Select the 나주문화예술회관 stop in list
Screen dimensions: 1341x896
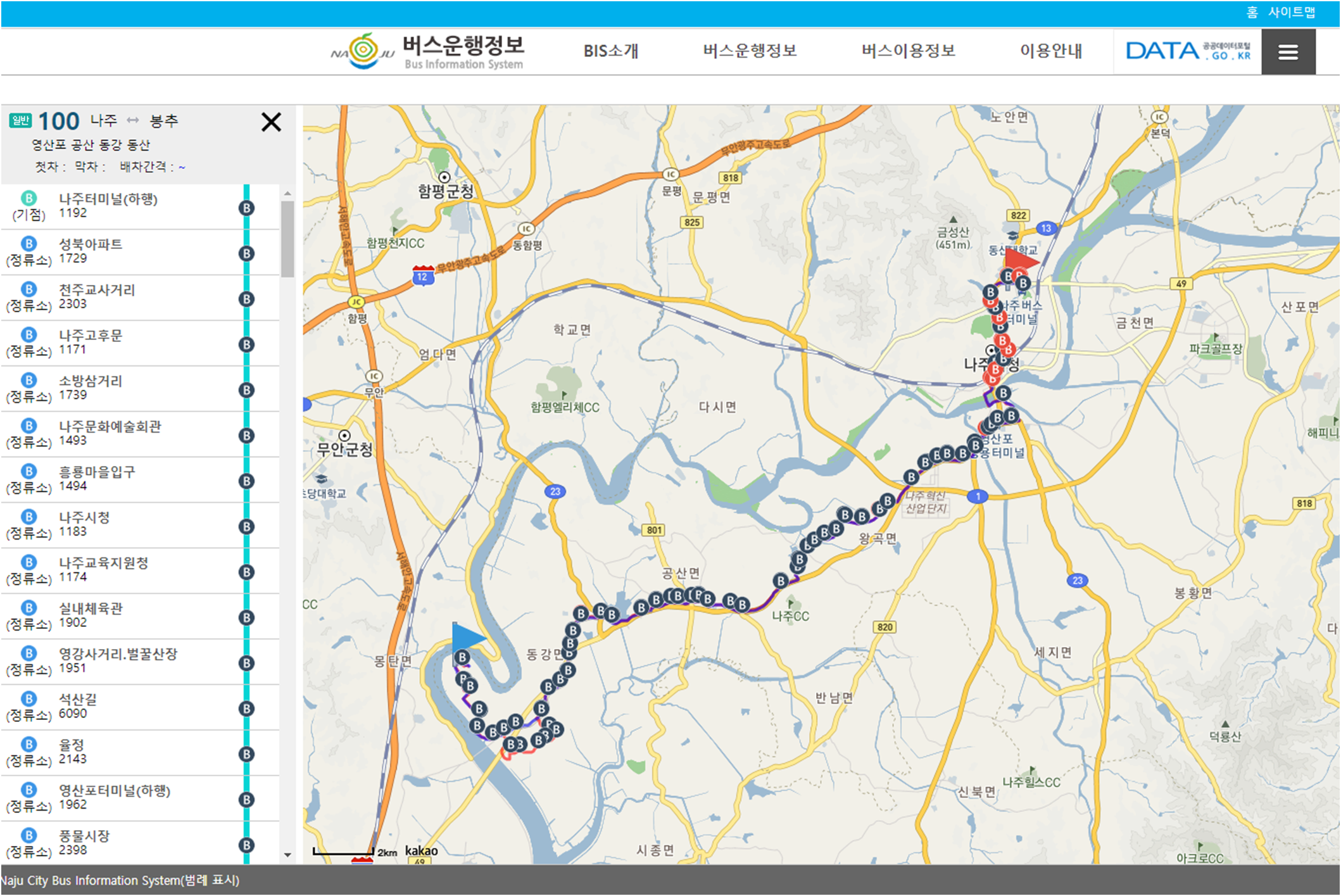tap(110, 426)
